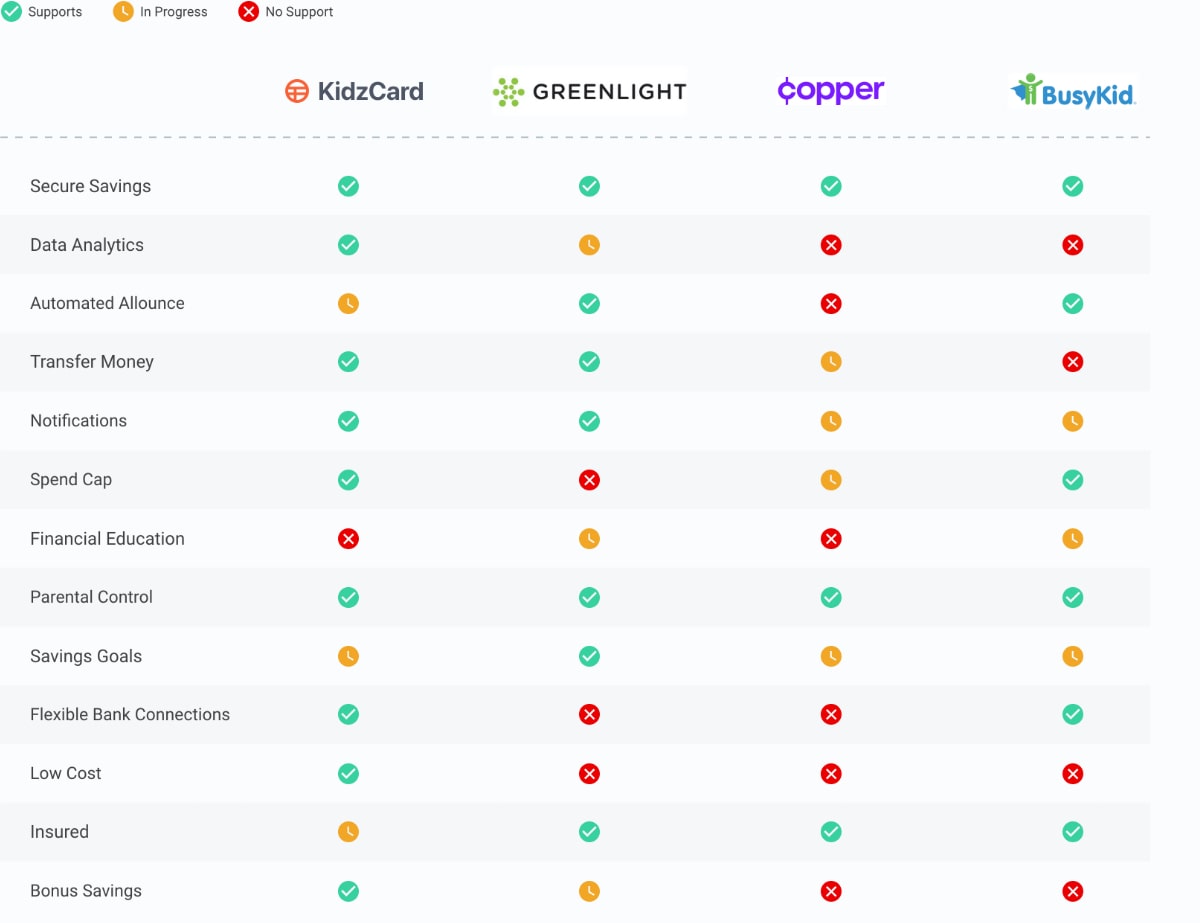Click the red No Support legend icon

click(x=249, y=12)
